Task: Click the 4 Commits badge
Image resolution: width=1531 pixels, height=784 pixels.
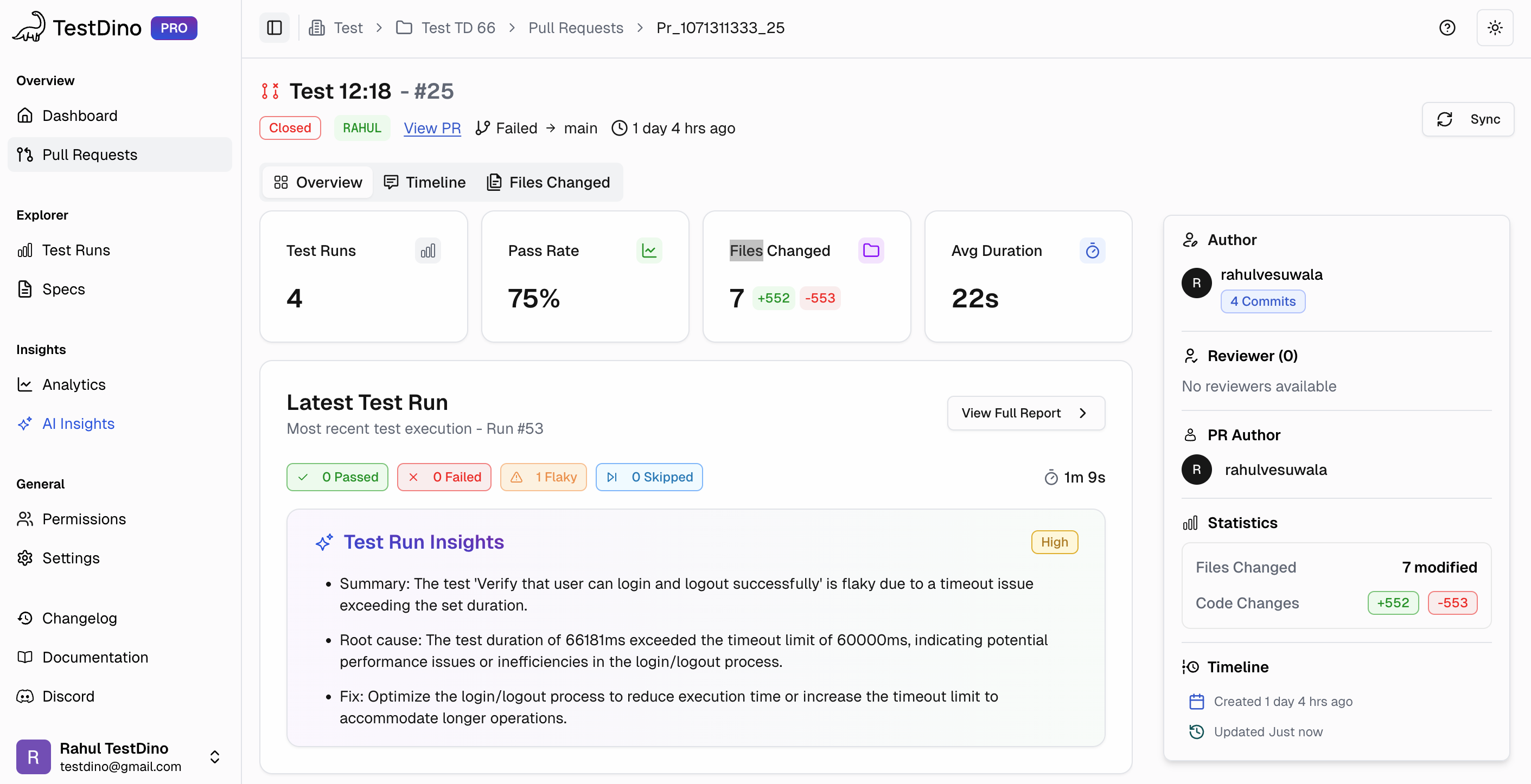Action: point(1262,301)
